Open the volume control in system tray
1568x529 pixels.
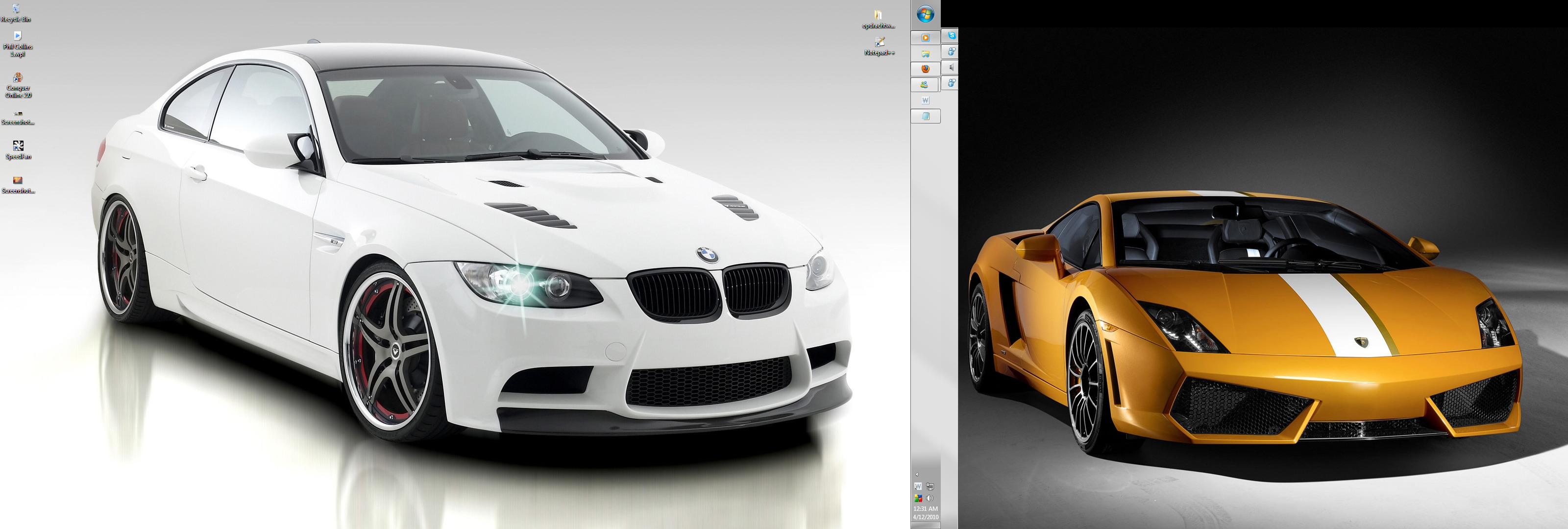930,498
